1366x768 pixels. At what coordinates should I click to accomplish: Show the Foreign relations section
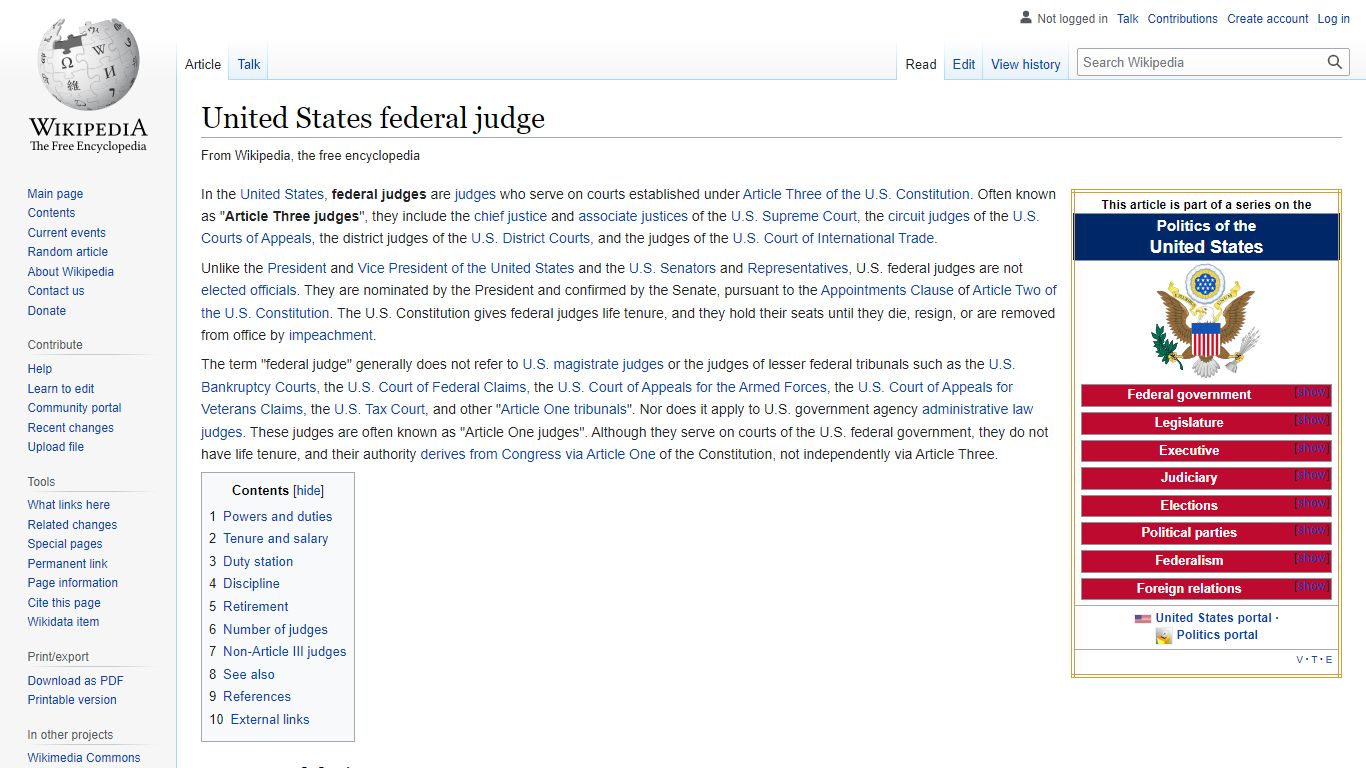coord(1311,586)
